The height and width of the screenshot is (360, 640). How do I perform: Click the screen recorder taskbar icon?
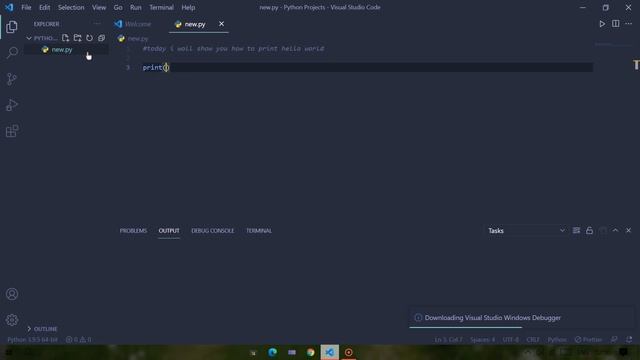(x=349, y=352)
